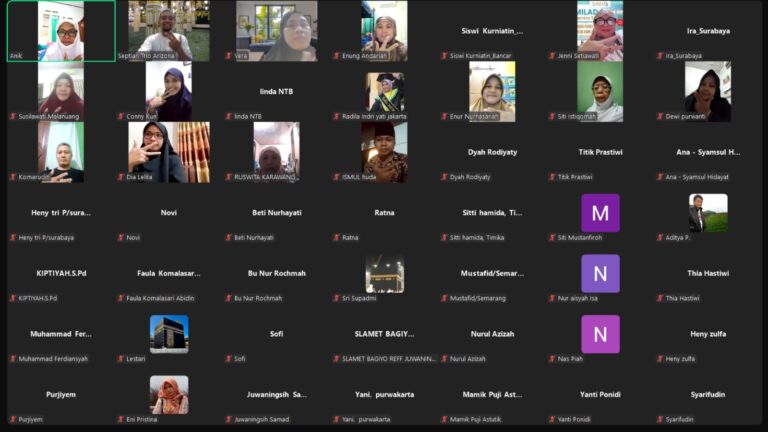Click large 'Juwaningsih Sa...' name text
Viewport: 768px width, 432px height.
277,394
